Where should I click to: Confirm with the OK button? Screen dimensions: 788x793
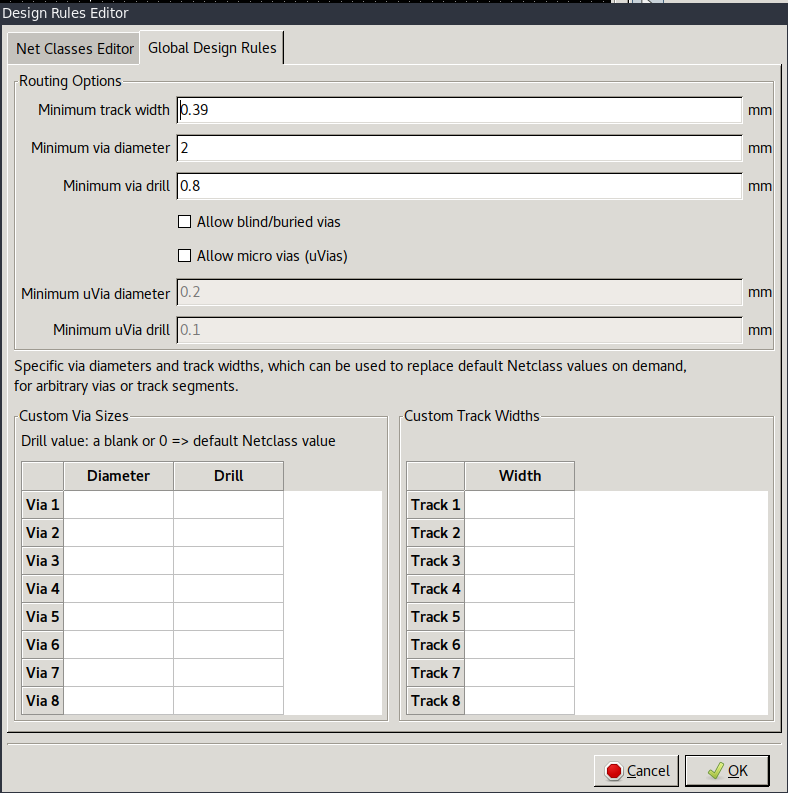click(727, 771)
